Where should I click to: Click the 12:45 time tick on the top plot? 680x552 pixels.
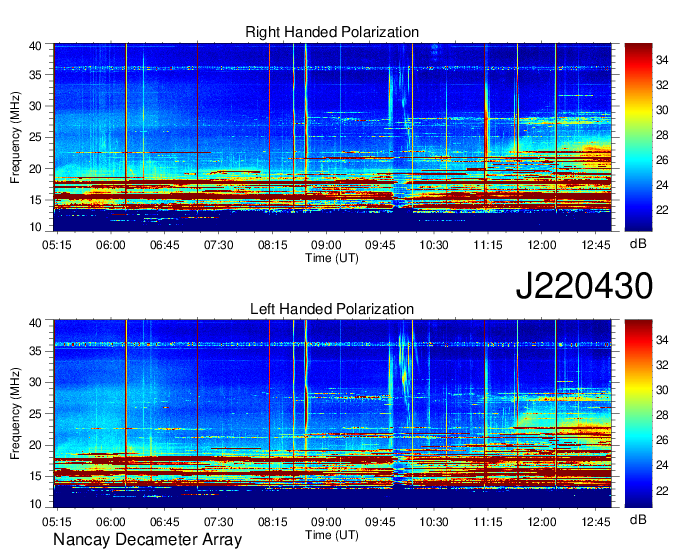[x=596, y=245]
